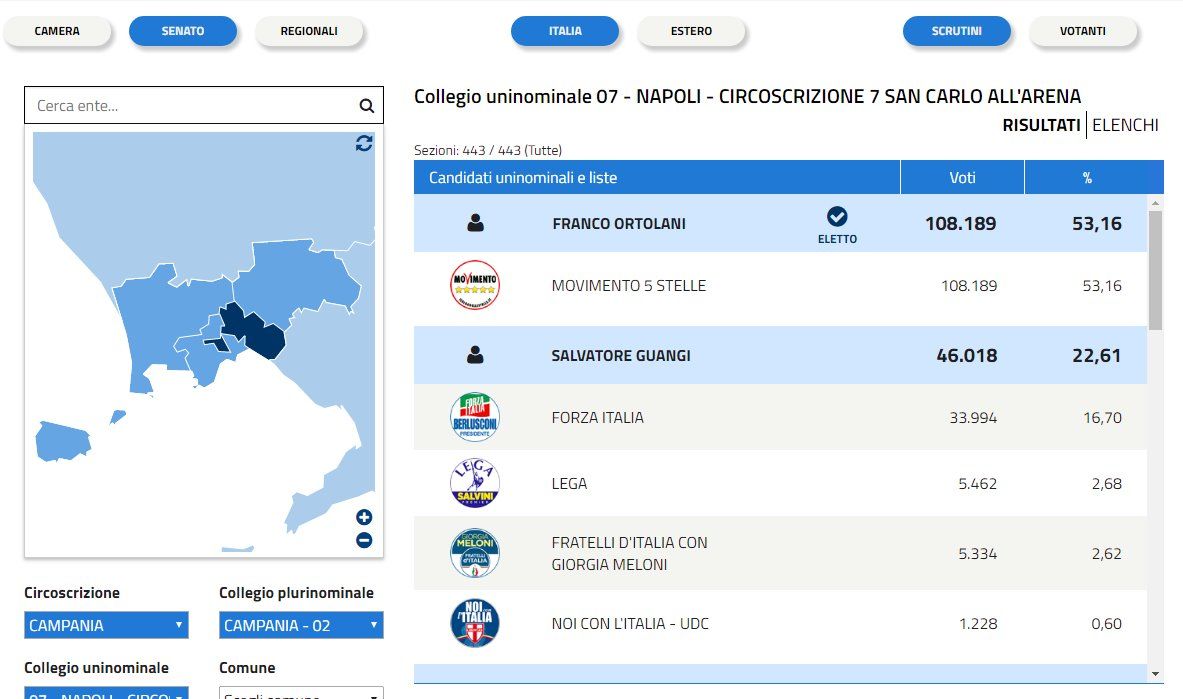Expand the Collegio plurinominale dropdown
Viewport: 1183px width, 699px height.
[300, 626]
